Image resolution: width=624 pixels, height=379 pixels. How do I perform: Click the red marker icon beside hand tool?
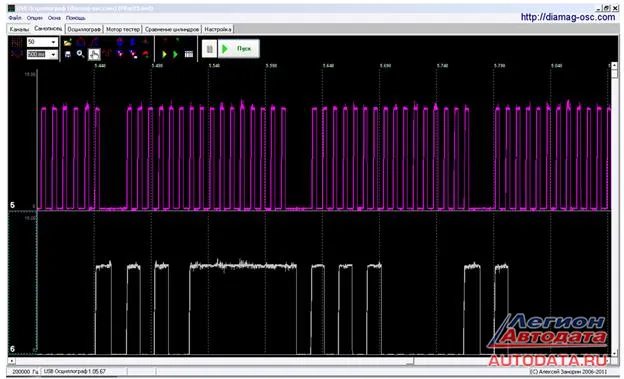[107, 54]
